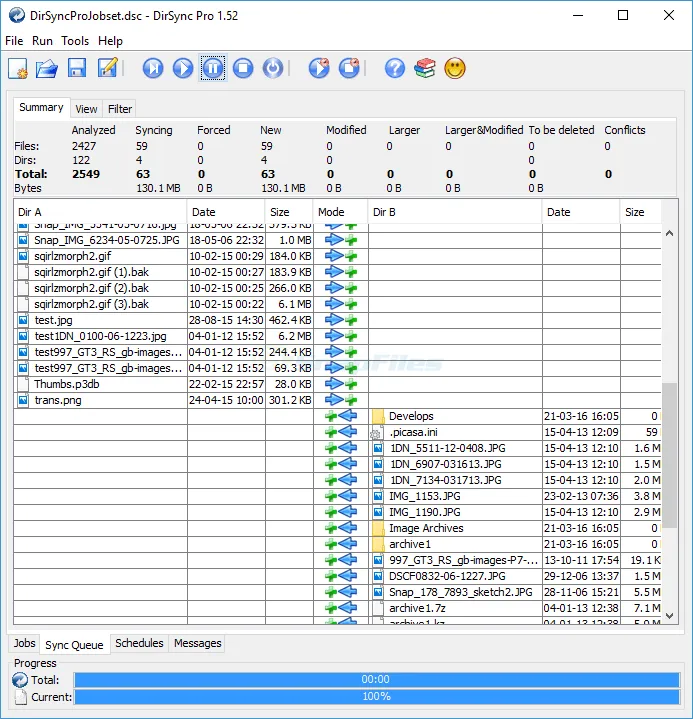This screenshot has height=719, width=693.
Task: Click gear file icon beside .picasa.ini
Action: (x=376, y=433)
